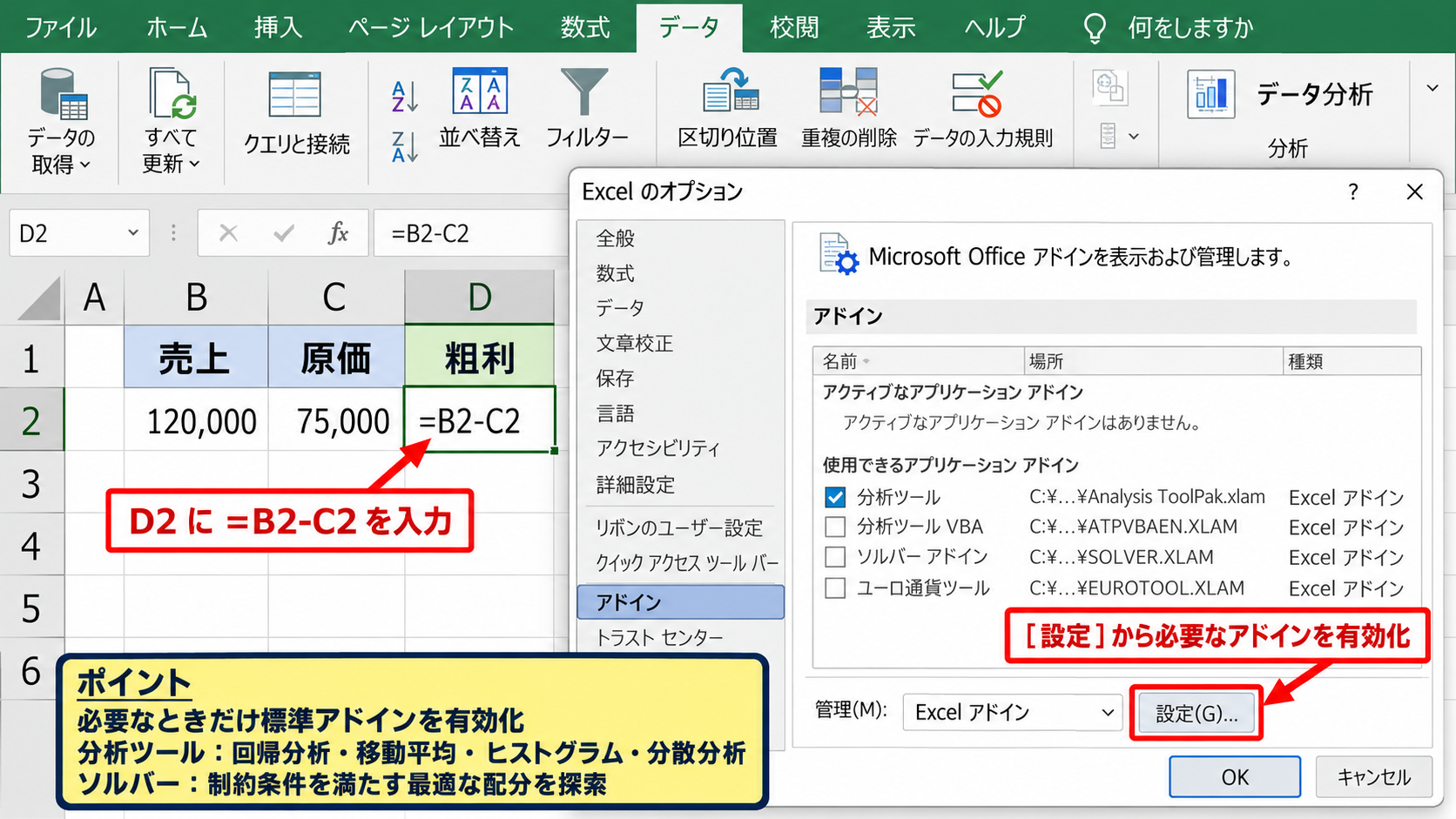Select cell B2 containing 120,000
This screenshot has width=1456, height=819.
click(x=196, y=420)
